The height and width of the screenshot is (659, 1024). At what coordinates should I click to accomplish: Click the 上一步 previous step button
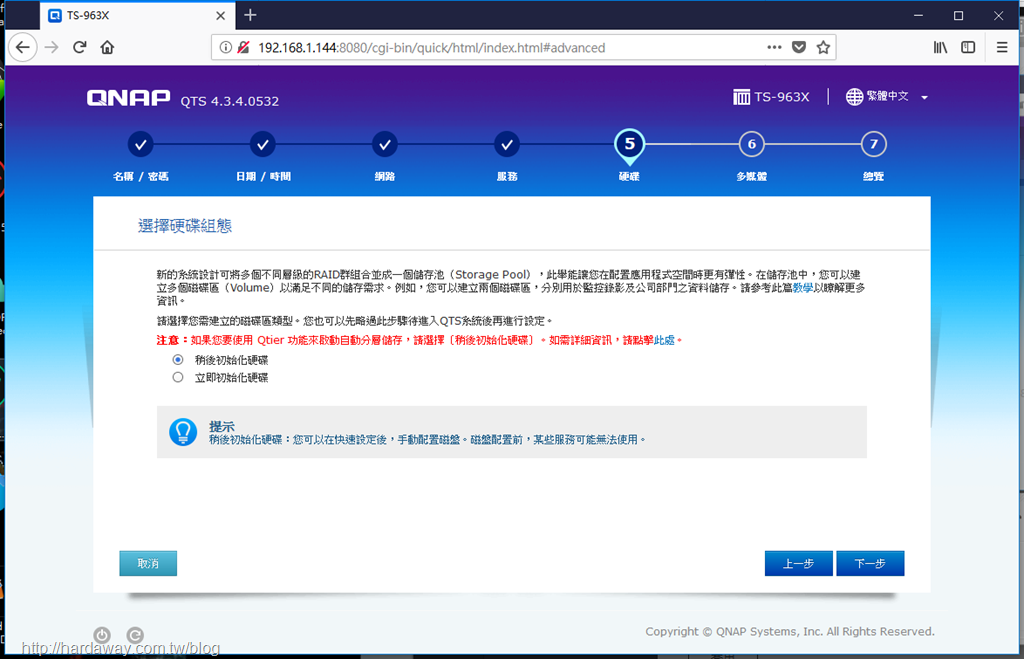tap(799, 564)
